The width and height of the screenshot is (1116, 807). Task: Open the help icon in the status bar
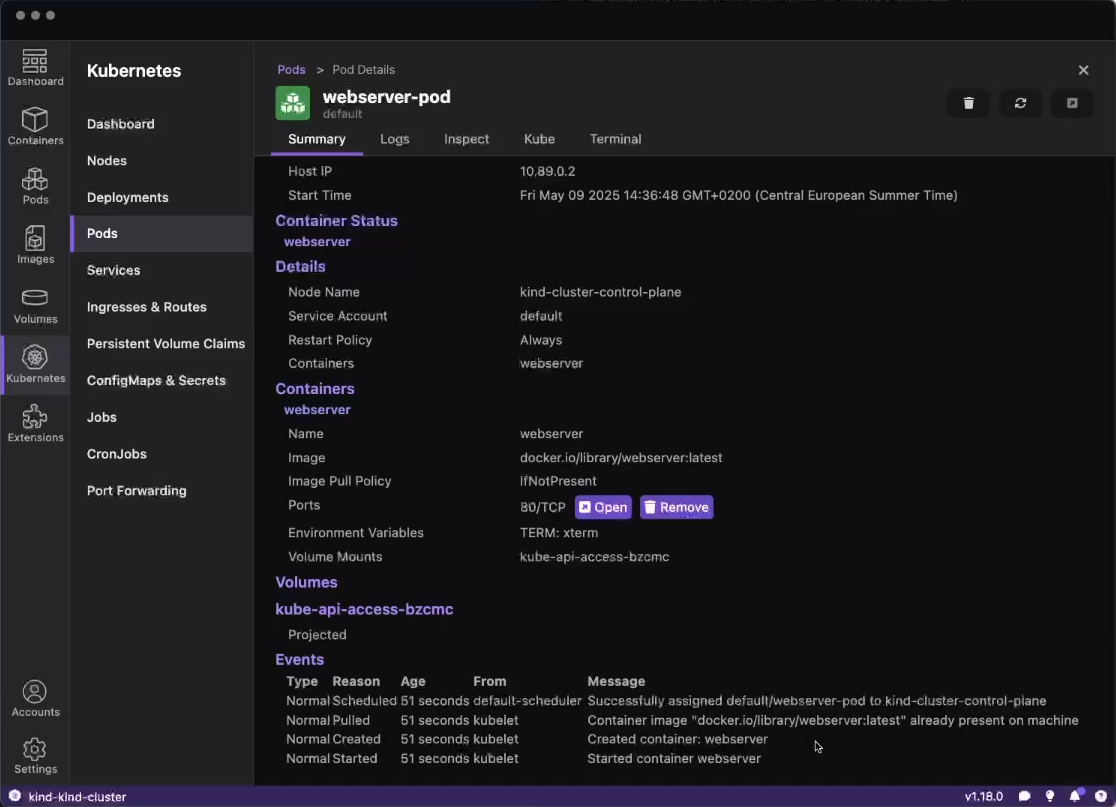pos(1098,796)
